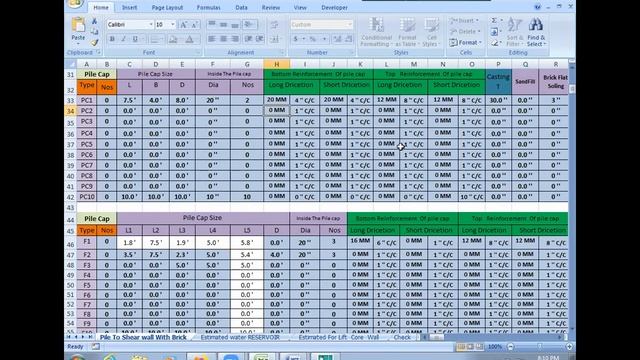
Task: Click the Format Painter brush icon
Action: click(x=94, y=42)
